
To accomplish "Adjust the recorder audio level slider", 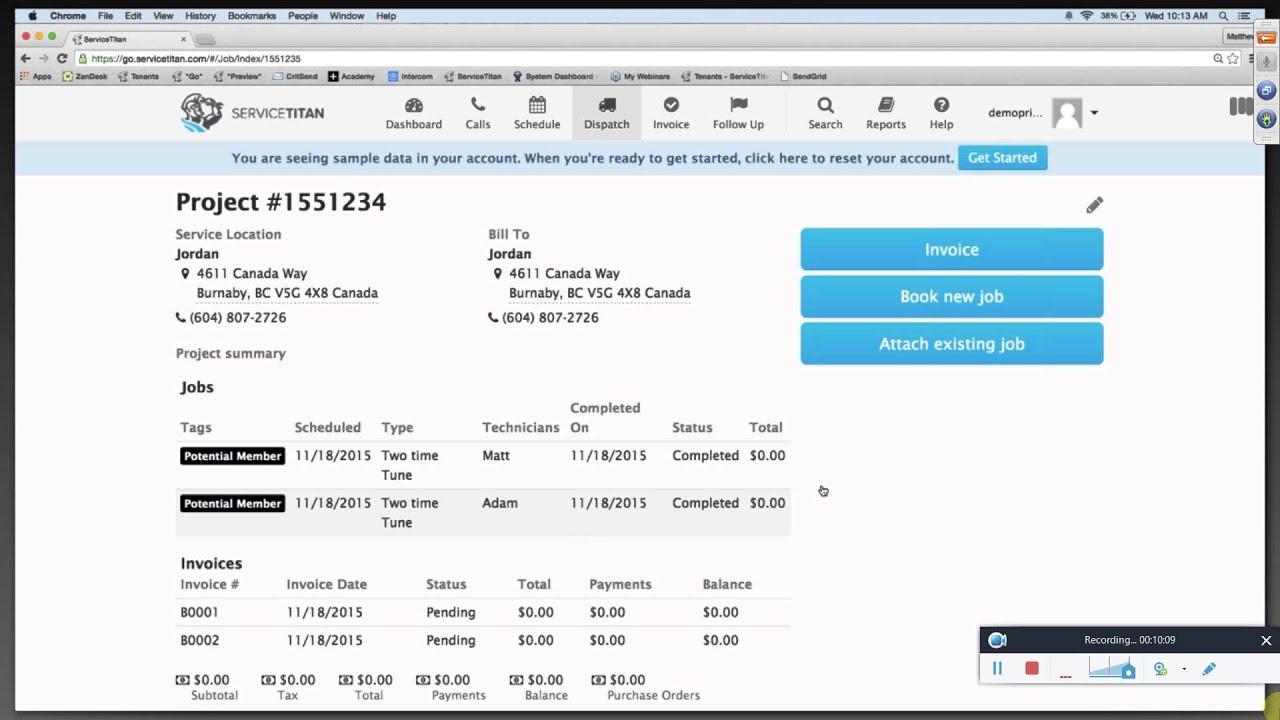I will [x=1111, y=668].
